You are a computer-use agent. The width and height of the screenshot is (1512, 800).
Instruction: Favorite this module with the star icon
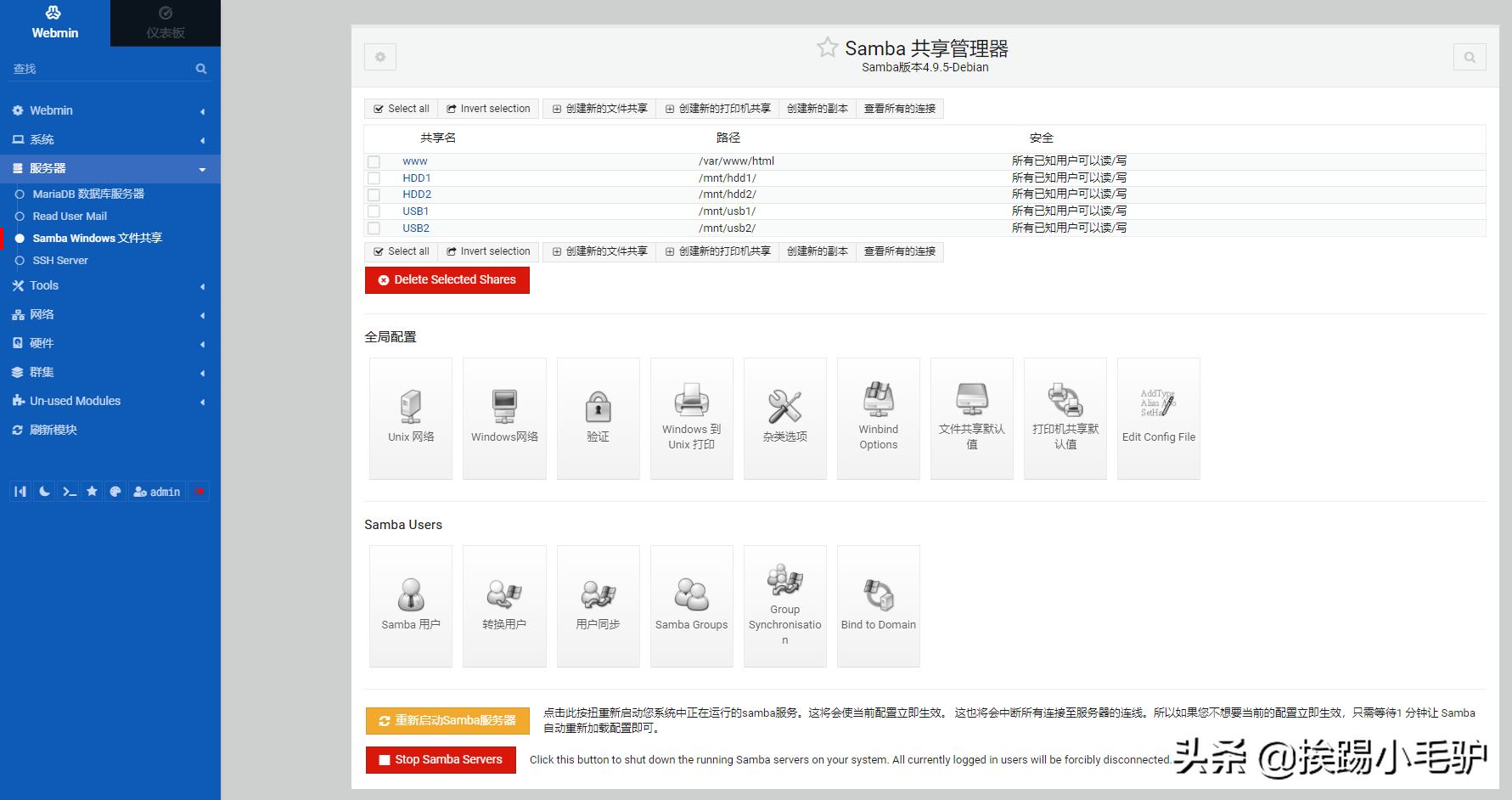pos(827,48)
